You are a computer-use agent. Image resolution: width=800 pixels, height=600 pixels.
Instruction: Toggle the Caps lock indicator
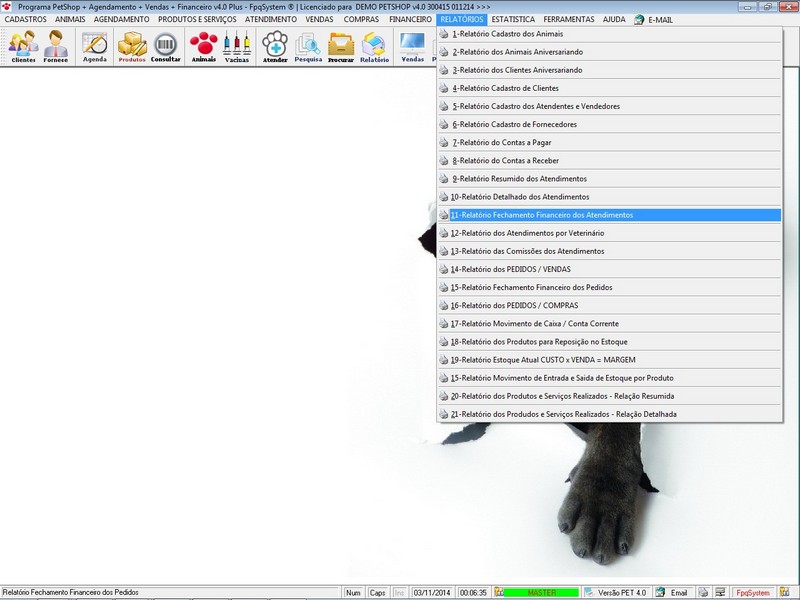click(378, 592)
